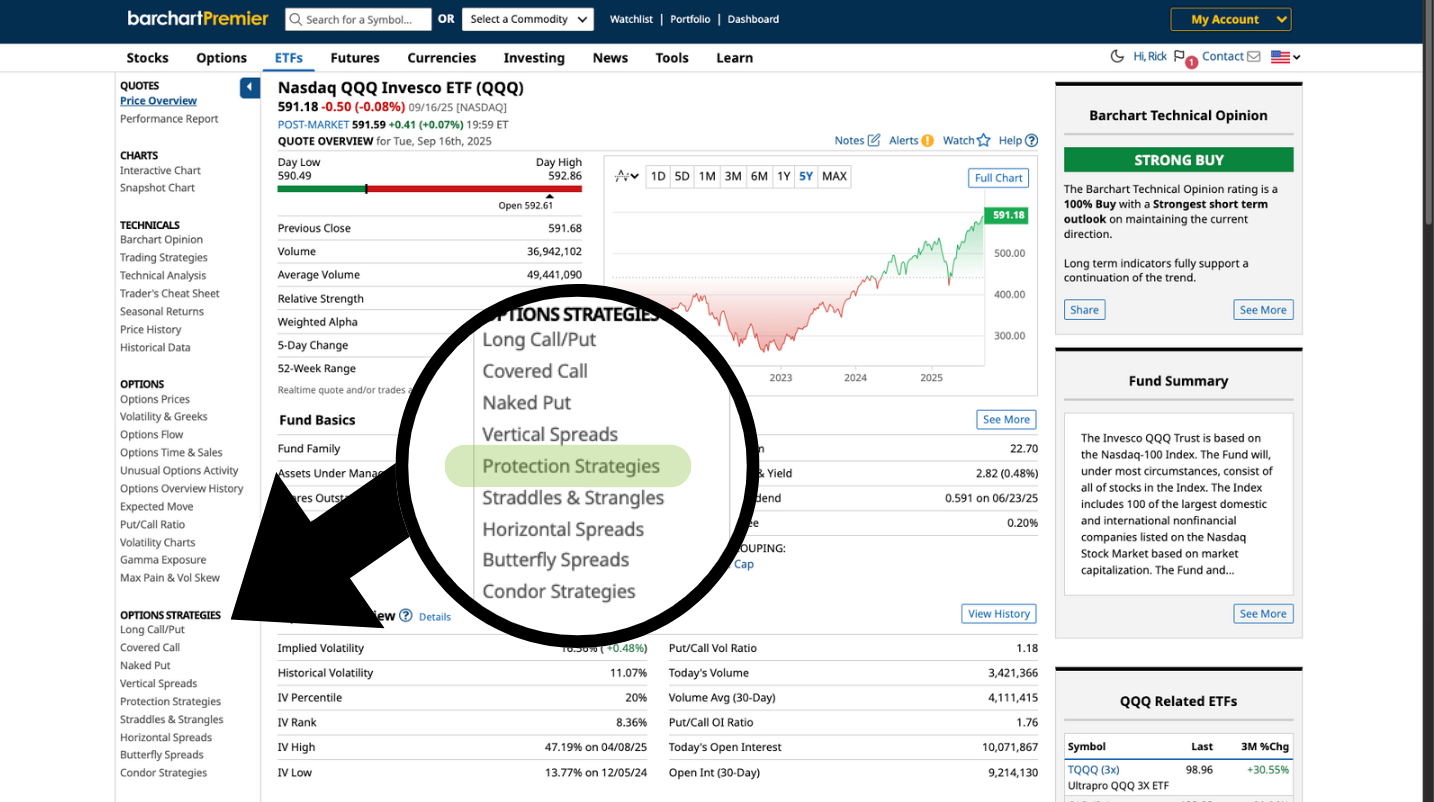1434x802 pixels.
Task: Go to Watchlist in the top bar
Action: (631, 19)
